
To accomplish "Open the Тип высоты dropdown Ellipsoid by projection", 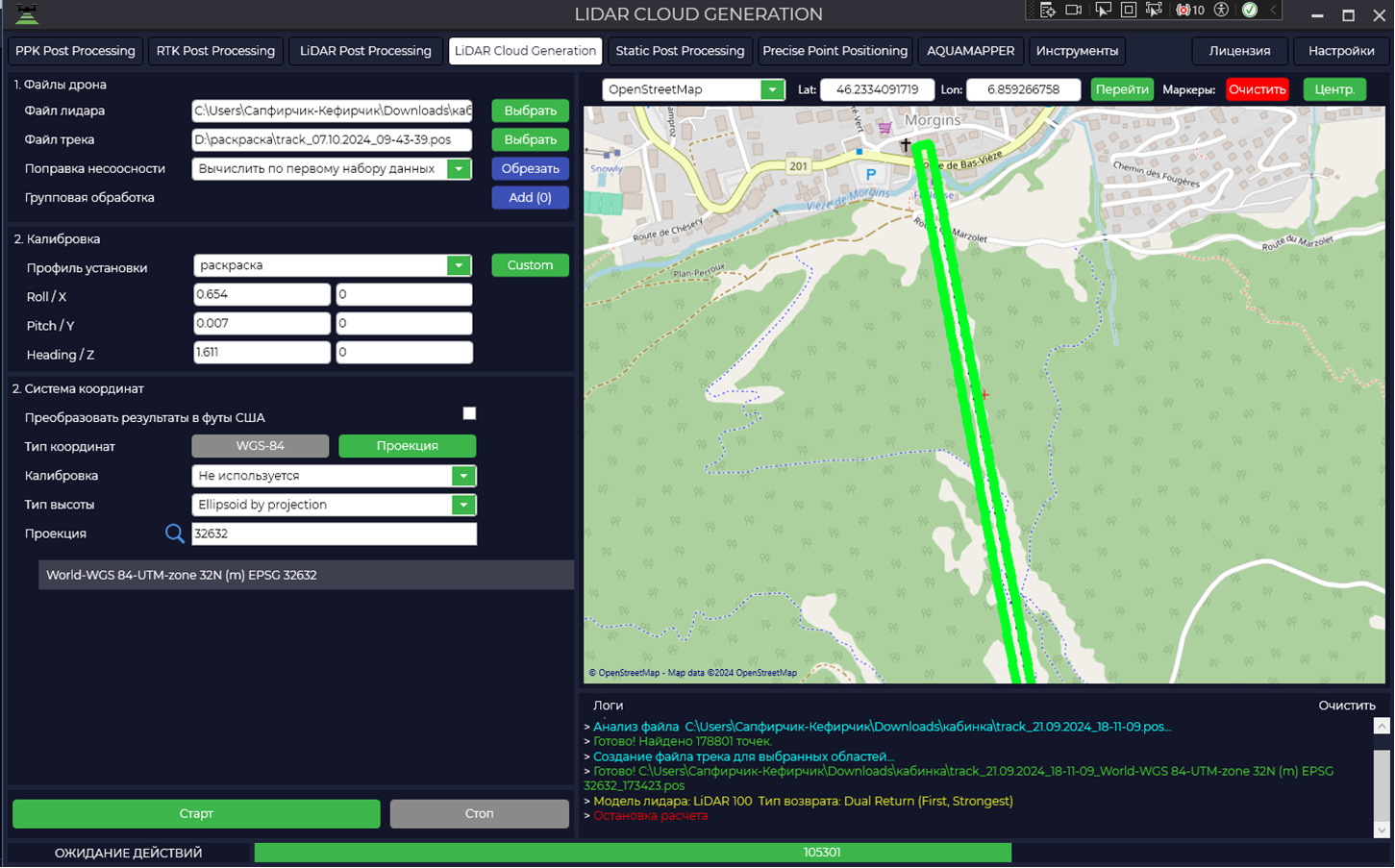I will (334, 505).
